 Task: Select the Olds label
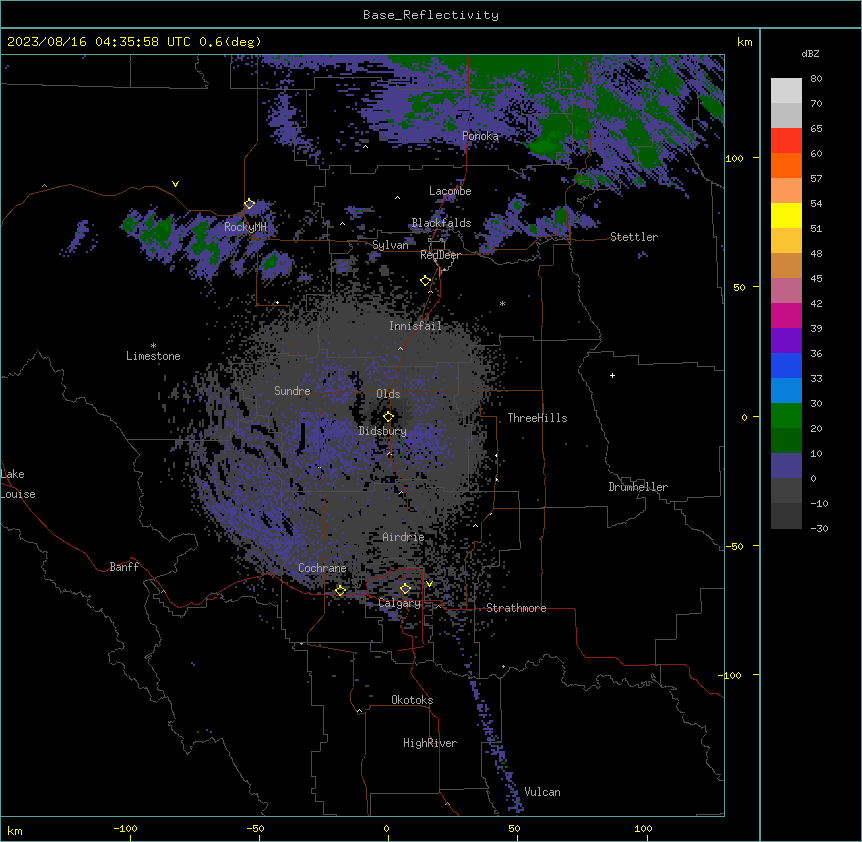(388, 394)
